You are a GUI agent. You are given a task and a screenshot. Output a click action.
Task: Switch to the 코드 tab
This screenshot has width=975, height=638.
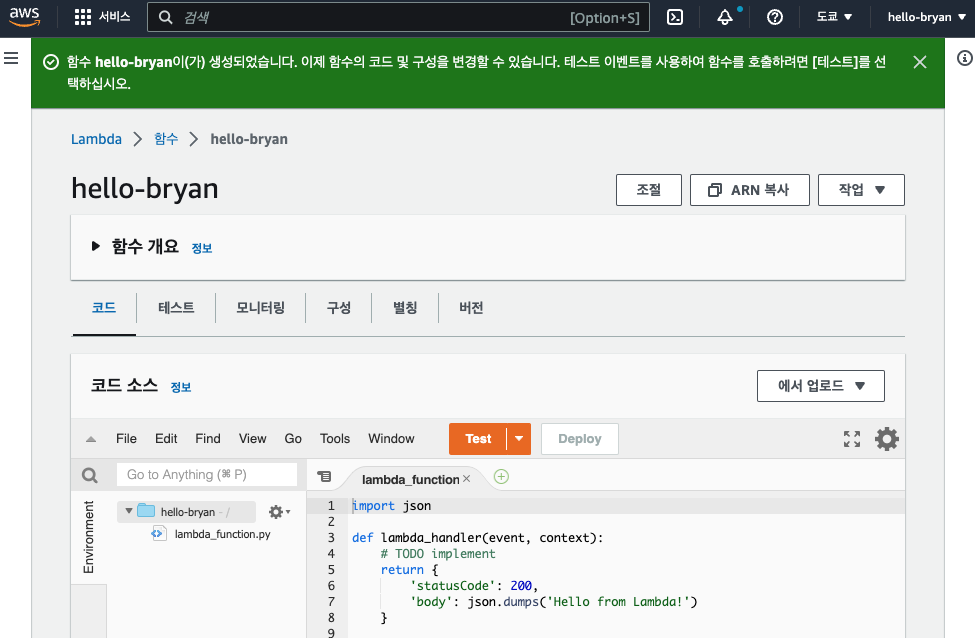pos(104,308)
